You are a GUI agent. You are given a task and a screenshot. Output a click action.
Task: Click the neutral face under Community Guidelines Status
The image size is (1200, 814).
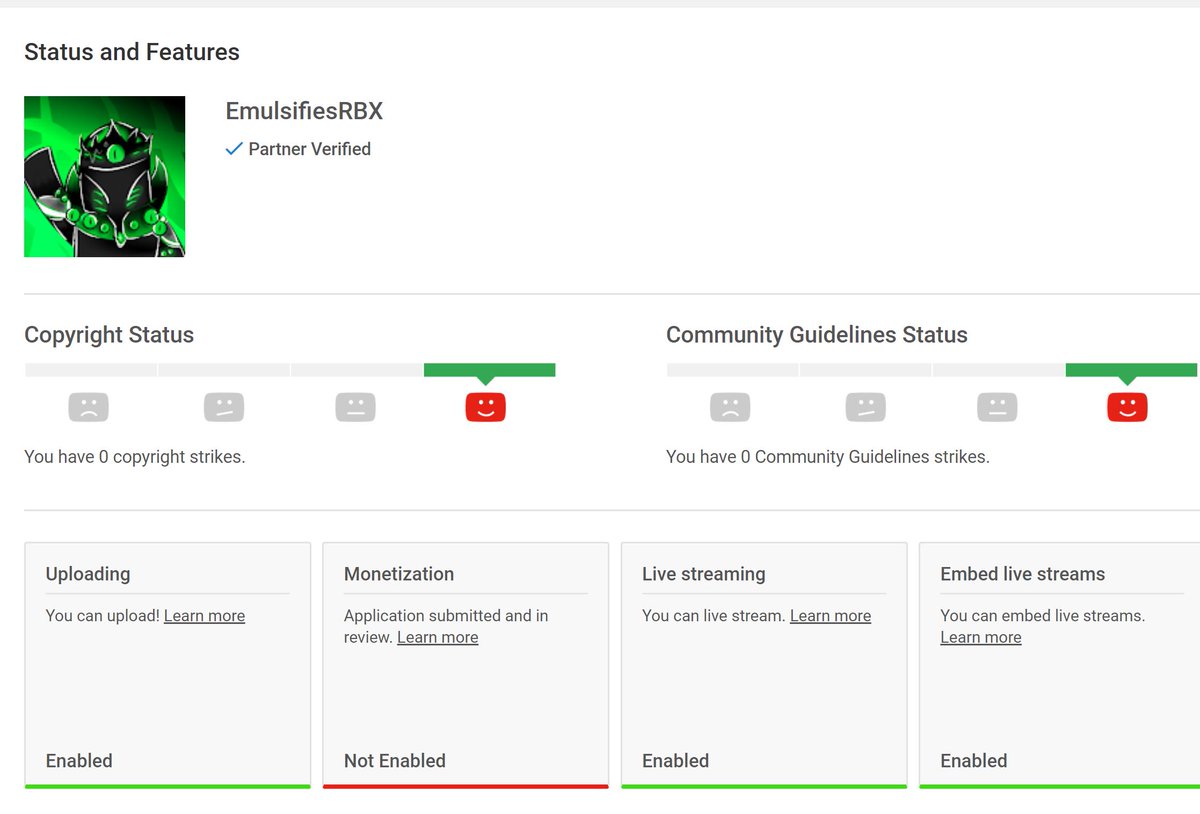pyautogui.click(x=997, y=407)
